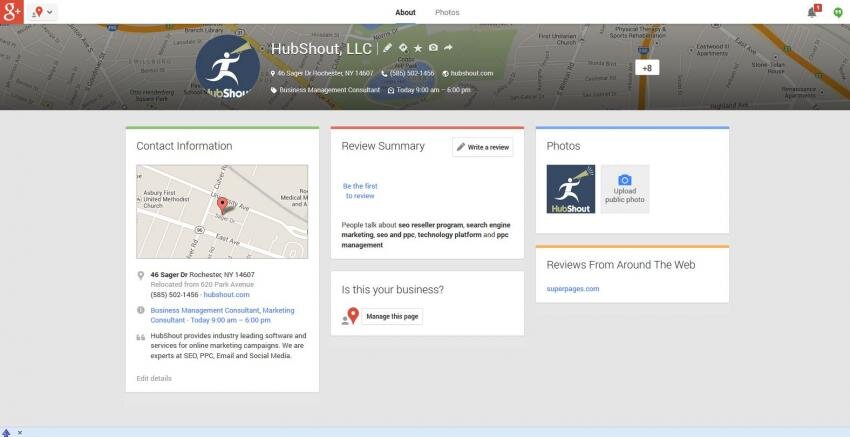Click the HubShout circular profile logo
850x437 pixels.
228,67
